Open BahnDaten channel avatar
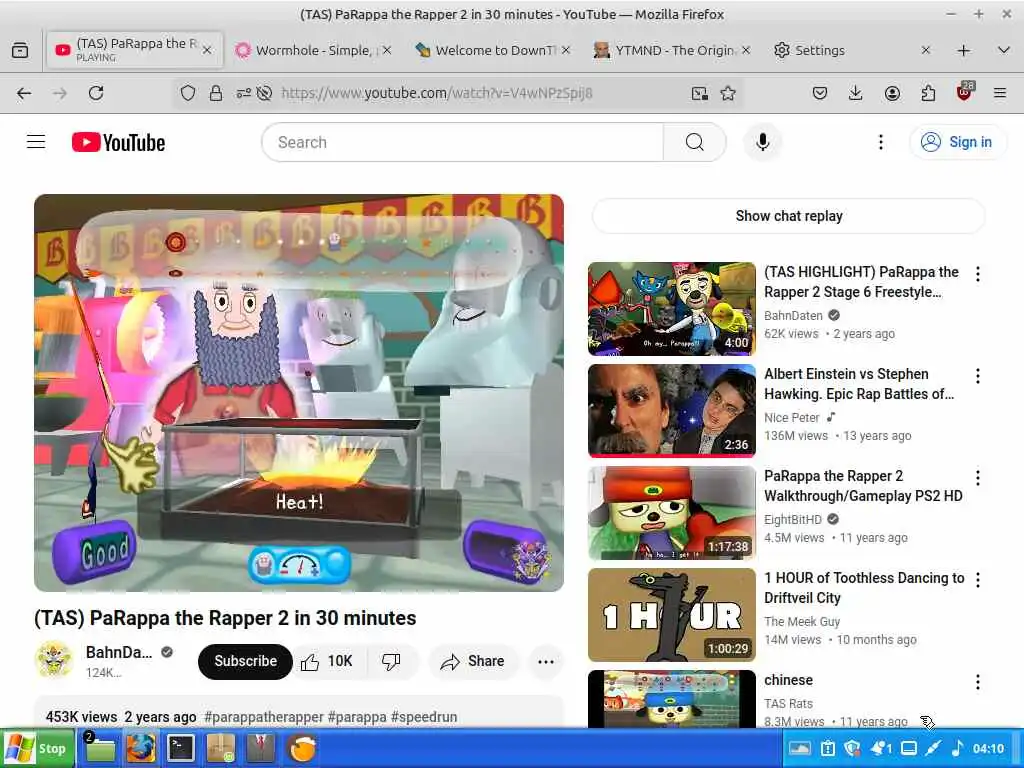The image size is (1024, 768). 54,660
